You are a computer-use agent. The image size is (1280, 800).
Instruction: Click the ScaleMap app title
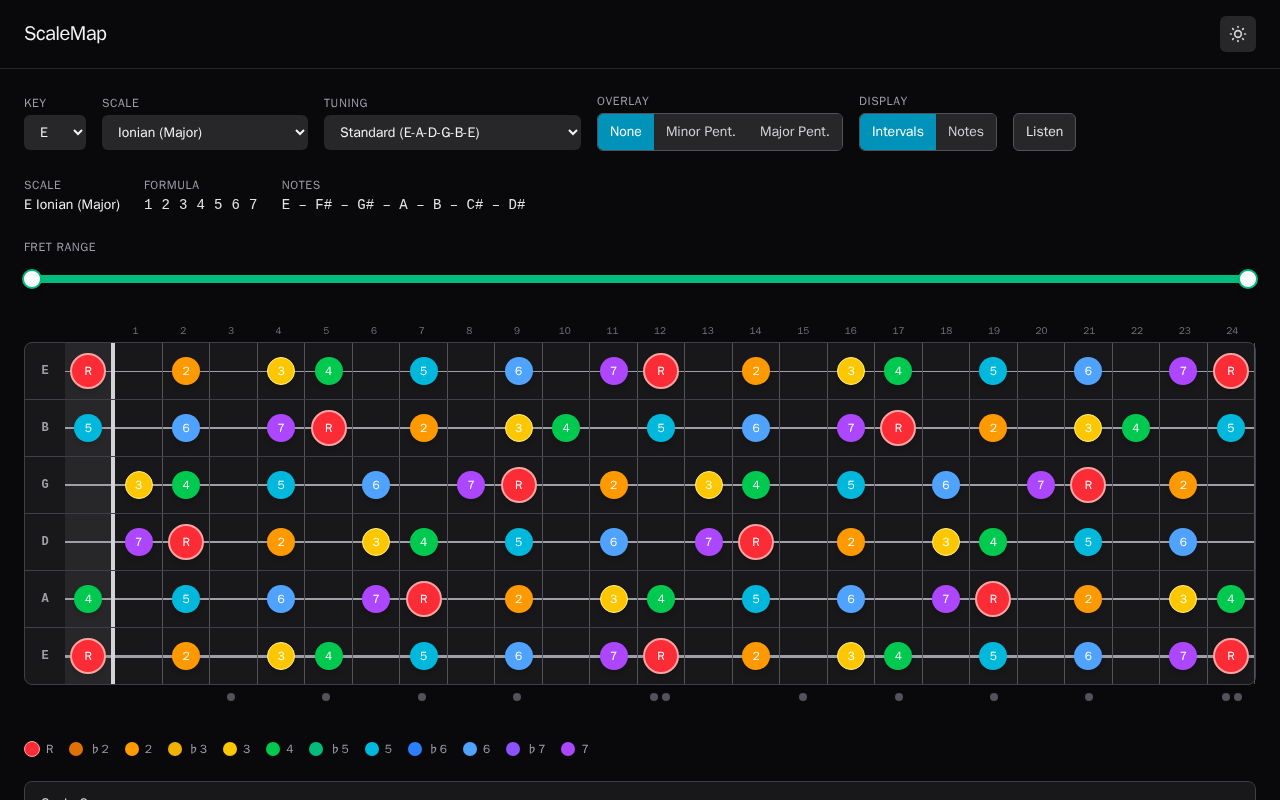pyautogui.click(x=66, y=34)
